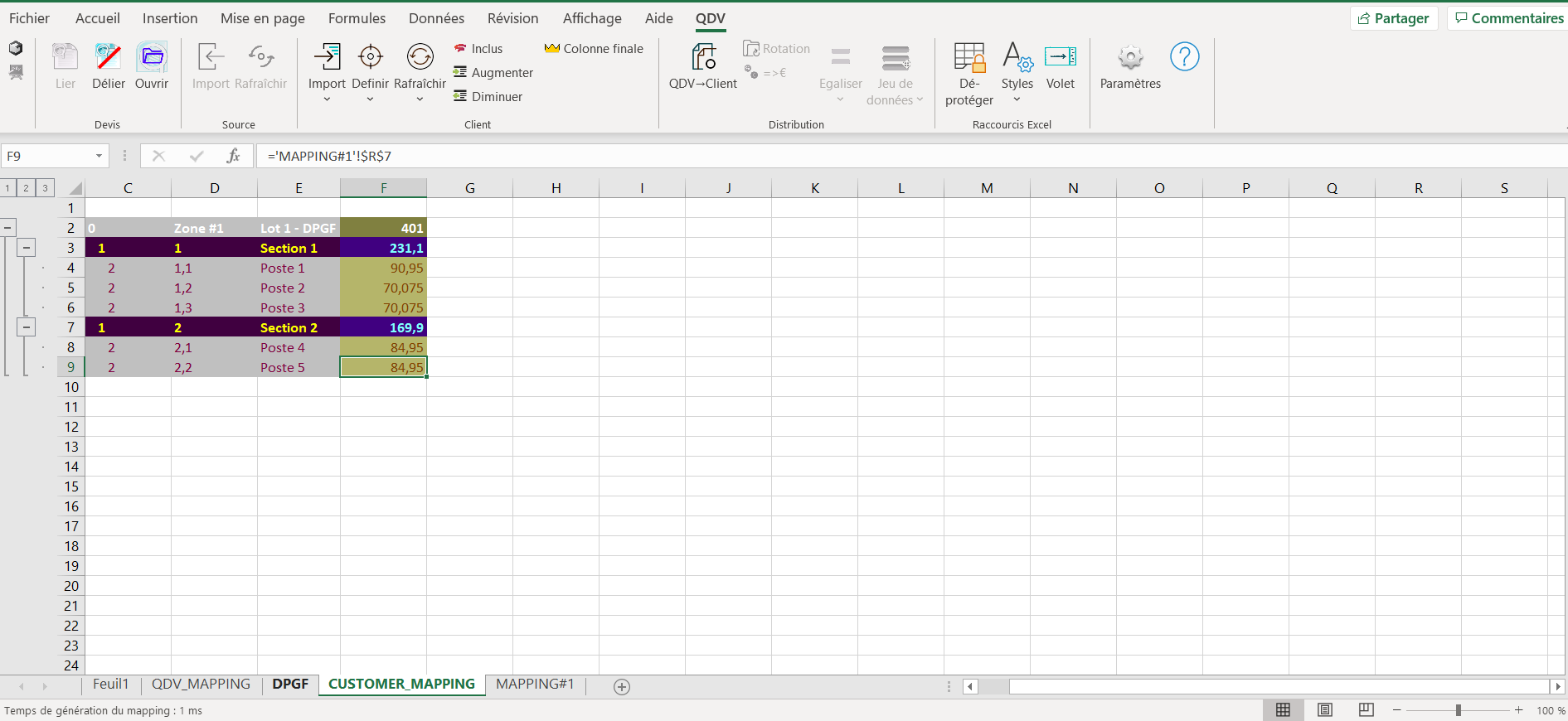
Task: Click the Client Rafraîchir icon
Action: click(420, 57)
